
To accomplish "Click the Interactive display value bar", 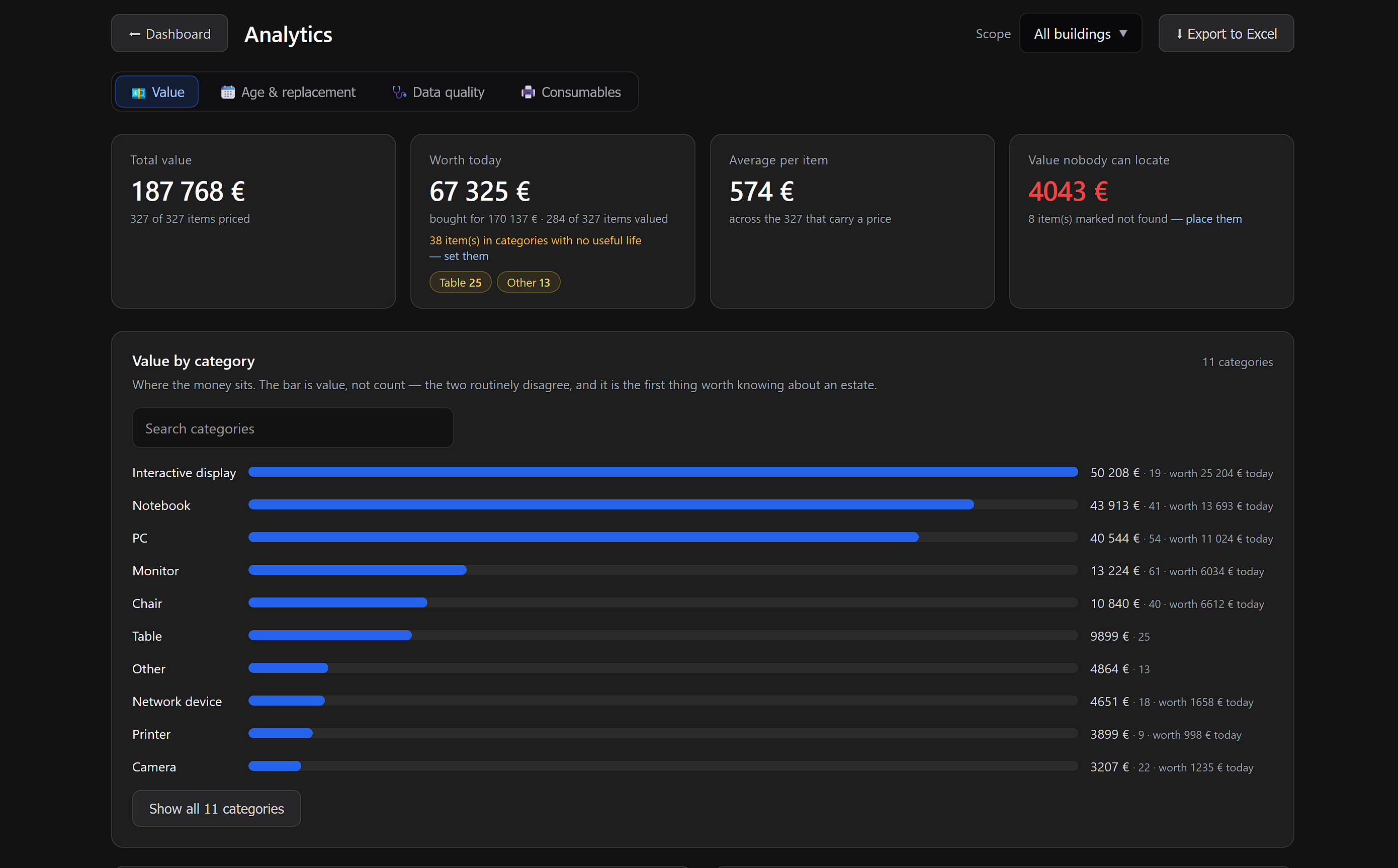I will [x=663, y=472].
